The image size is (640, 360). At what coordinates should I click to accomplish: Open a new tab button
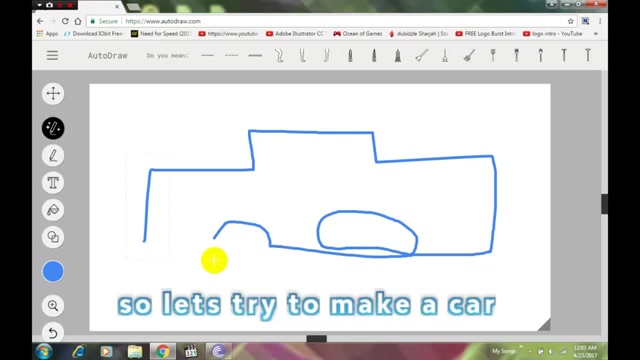(x=133, y=7)
